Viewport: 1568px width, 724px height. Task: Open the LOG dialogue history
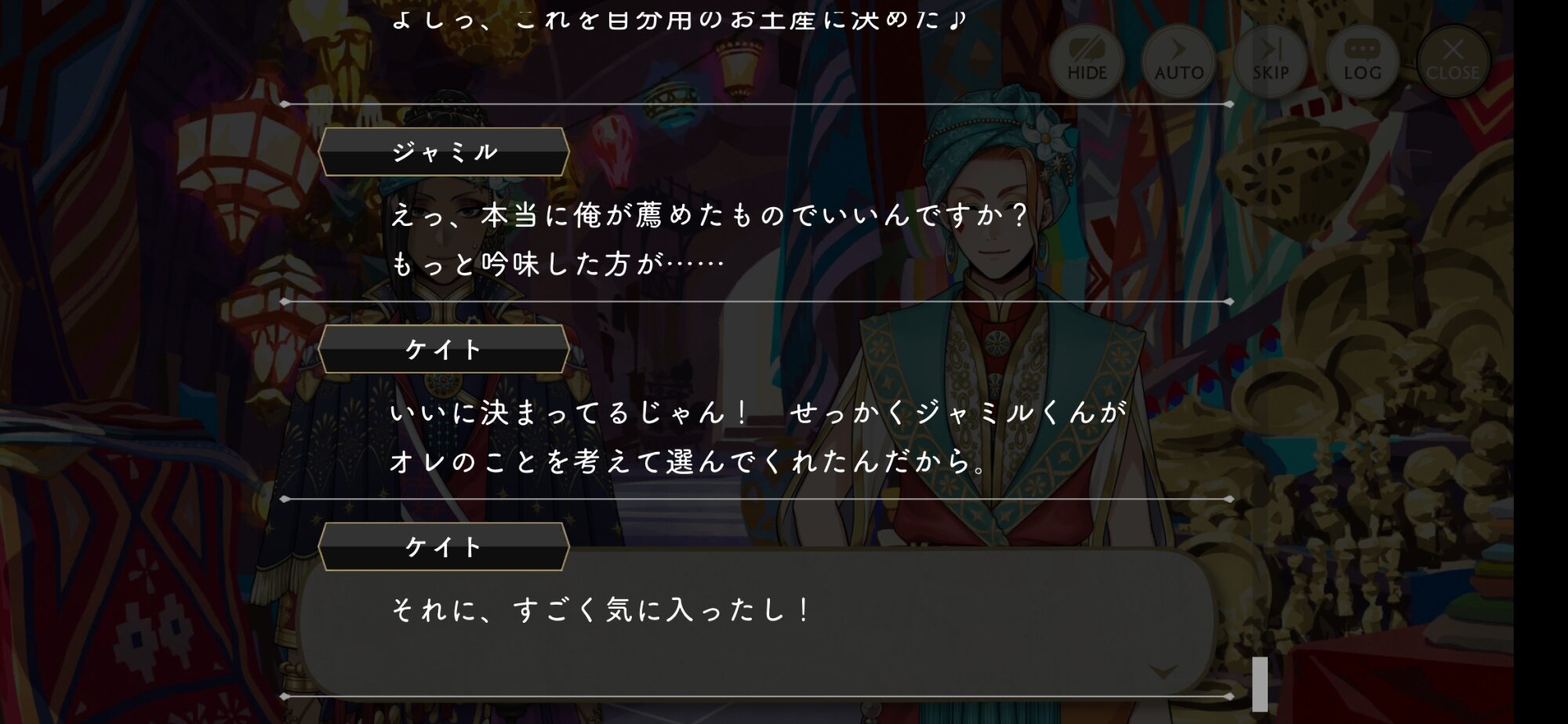pyautogui.click(x=1362, y=61)
